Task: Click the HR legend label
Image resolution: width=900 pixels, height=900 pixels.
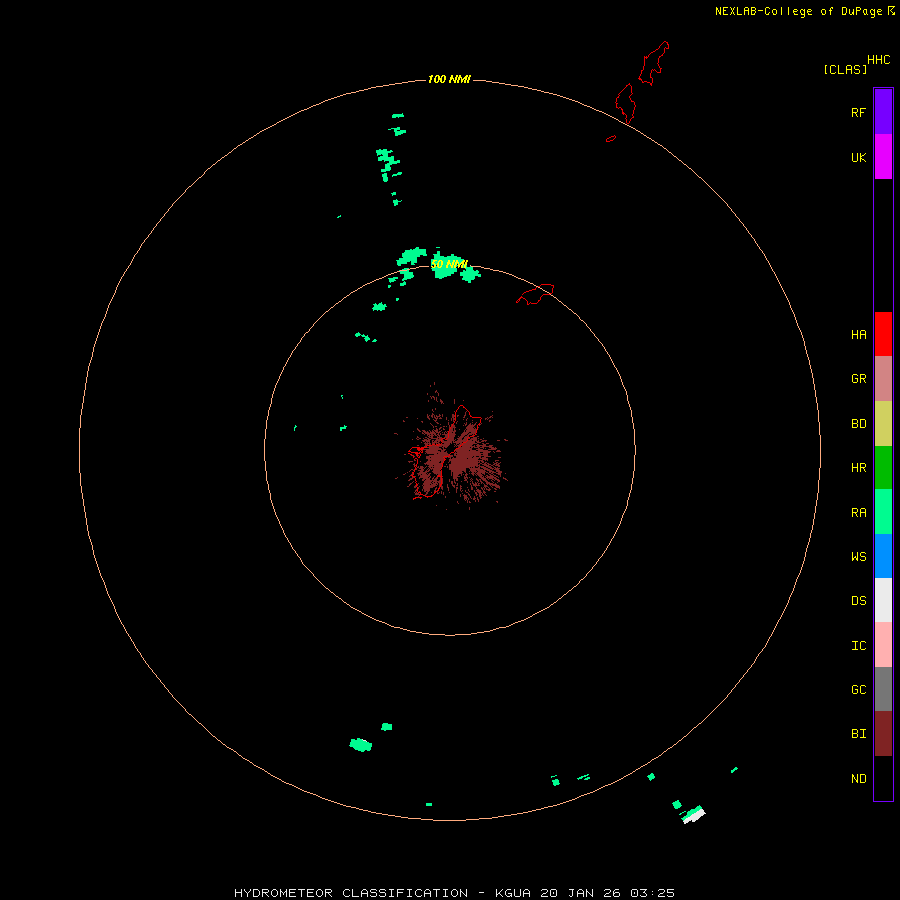Action: [858, 468]
